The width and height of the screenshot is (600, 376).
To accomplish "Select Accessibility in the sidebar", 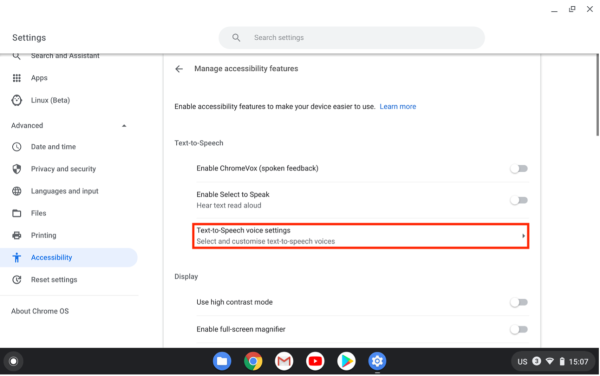I will (69, 257).
